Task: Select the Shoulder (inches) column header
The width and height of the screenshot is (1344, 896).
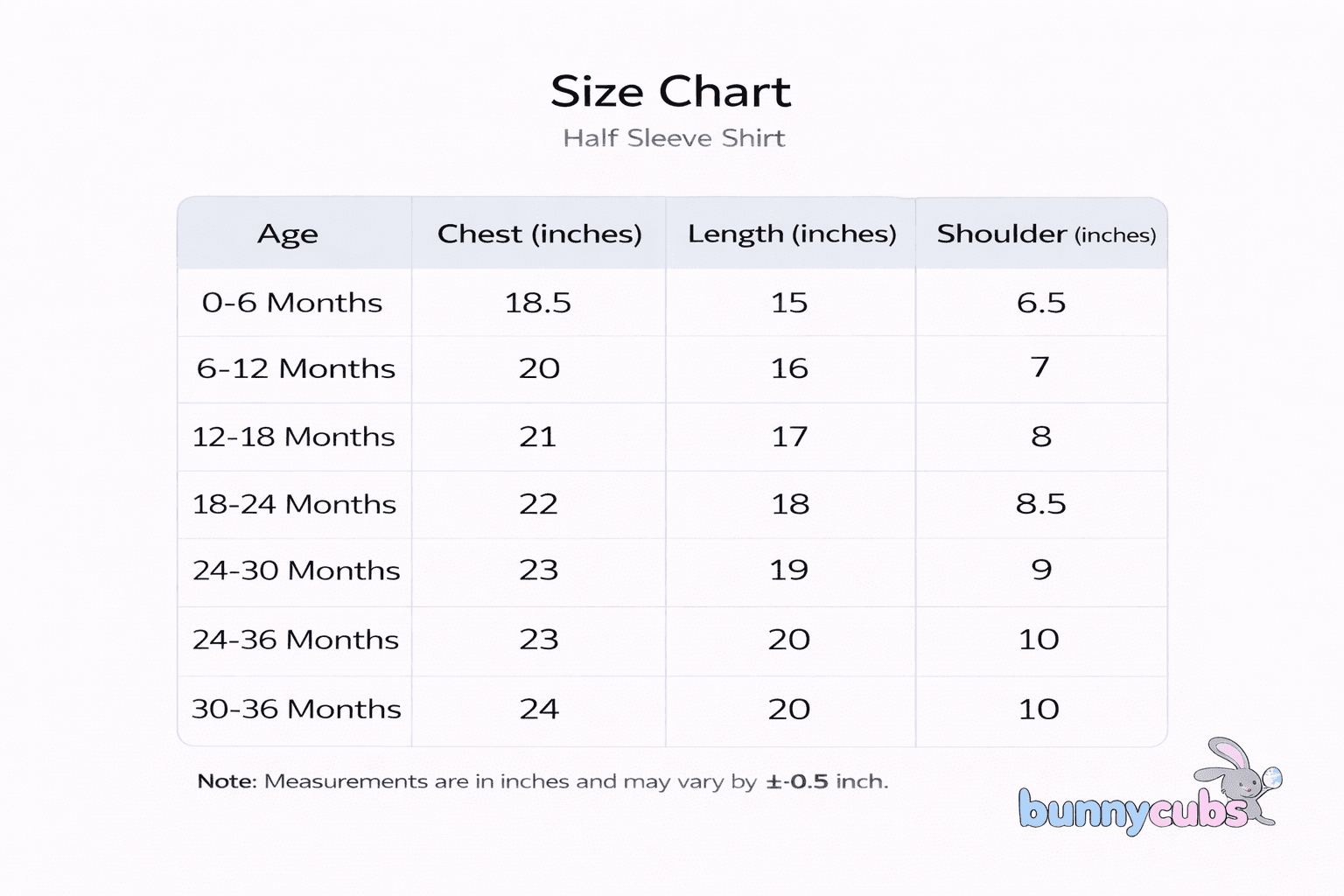Action: (x=1046, y=234)
